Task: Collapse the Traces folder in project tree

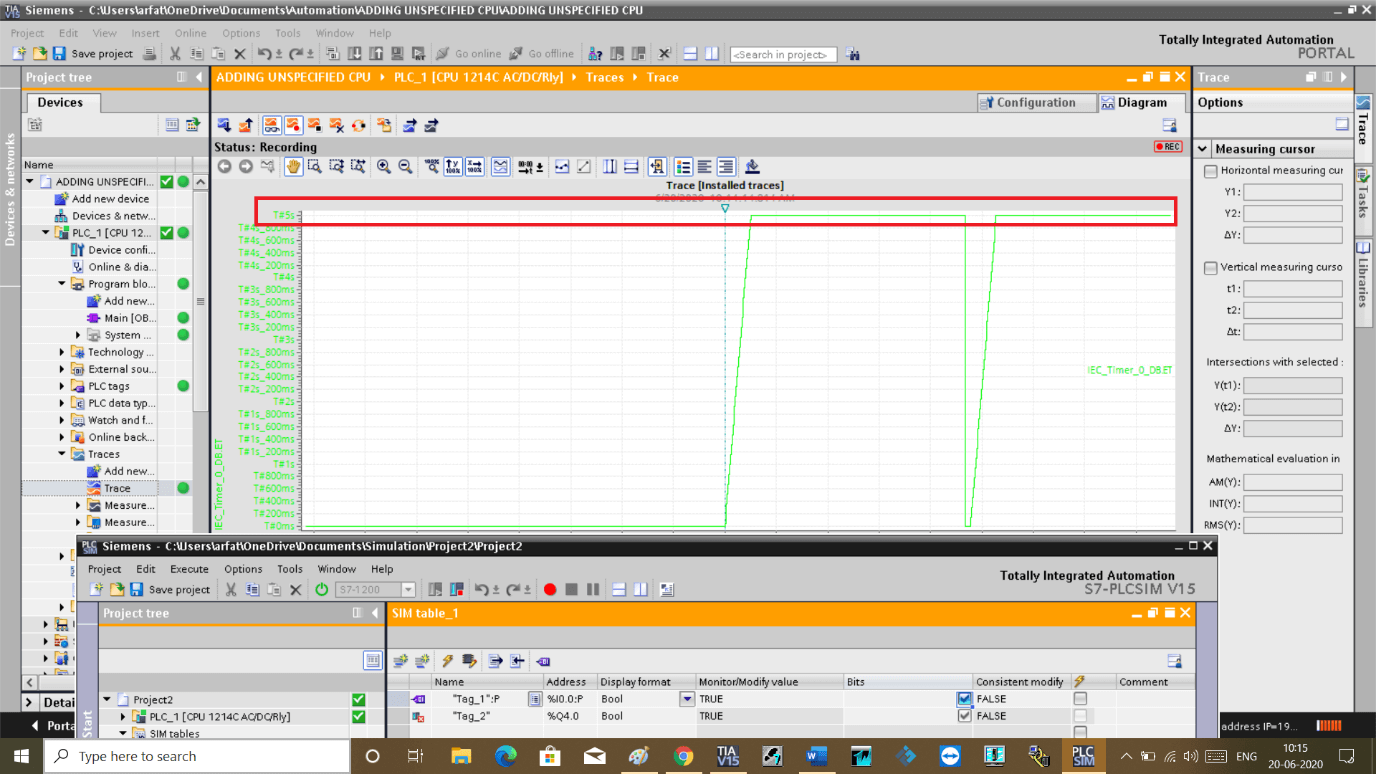Action: pyautogui.click(x=62, y=454)
